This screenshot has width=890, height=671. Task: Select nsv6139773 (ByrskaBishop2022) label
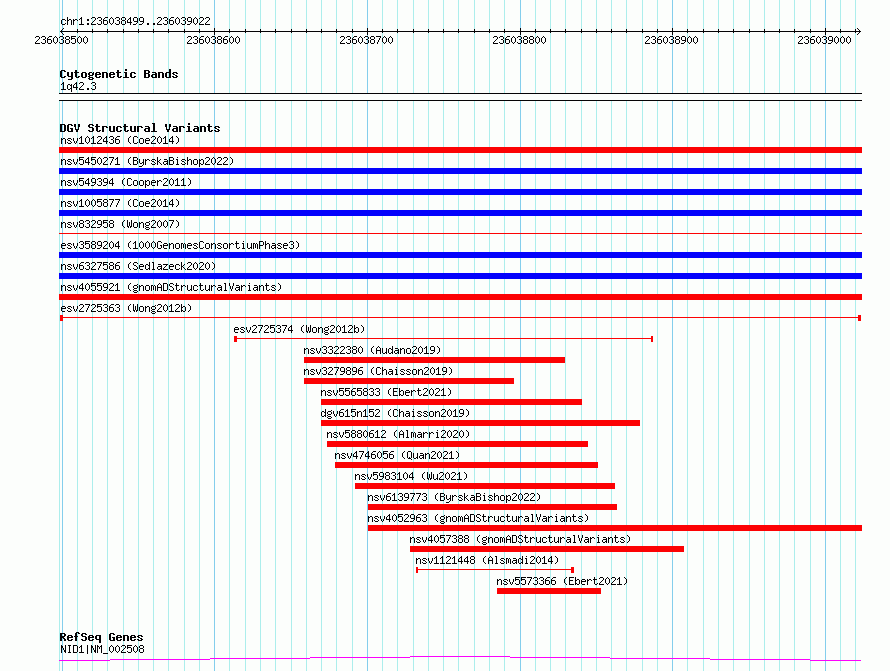coord(454,497)
